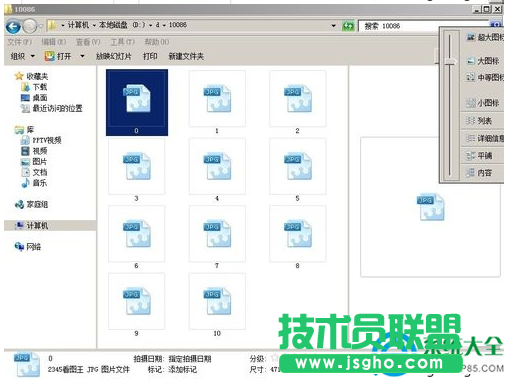Viewport: 506px width, 379px height.
Task: Click the 打开 toolbar button
Action: click(x=58, y=56)
